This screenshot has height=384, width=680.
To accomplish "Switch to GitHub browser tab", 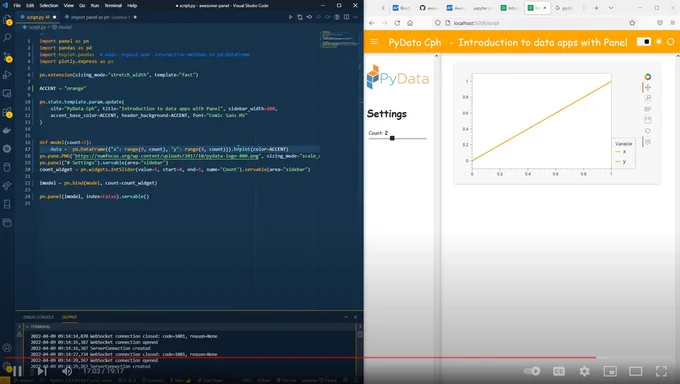I will [428, 8].
